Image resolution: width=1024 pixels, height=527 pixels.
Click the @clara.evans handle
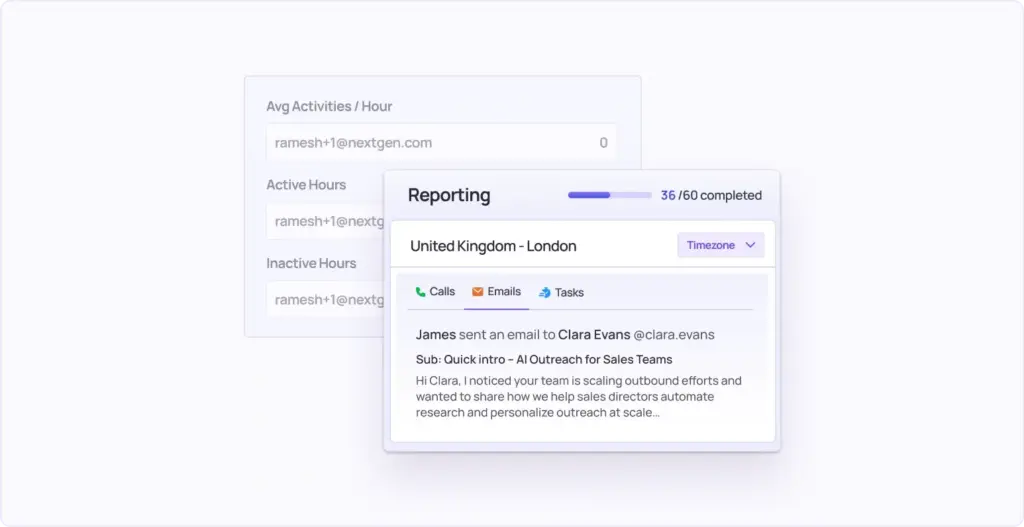coord(674,335)
